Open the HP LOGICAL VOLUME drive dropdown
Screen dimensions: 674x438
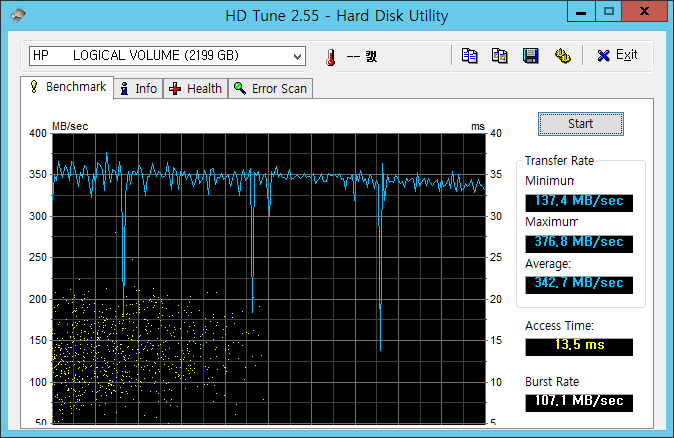(167, 56)
